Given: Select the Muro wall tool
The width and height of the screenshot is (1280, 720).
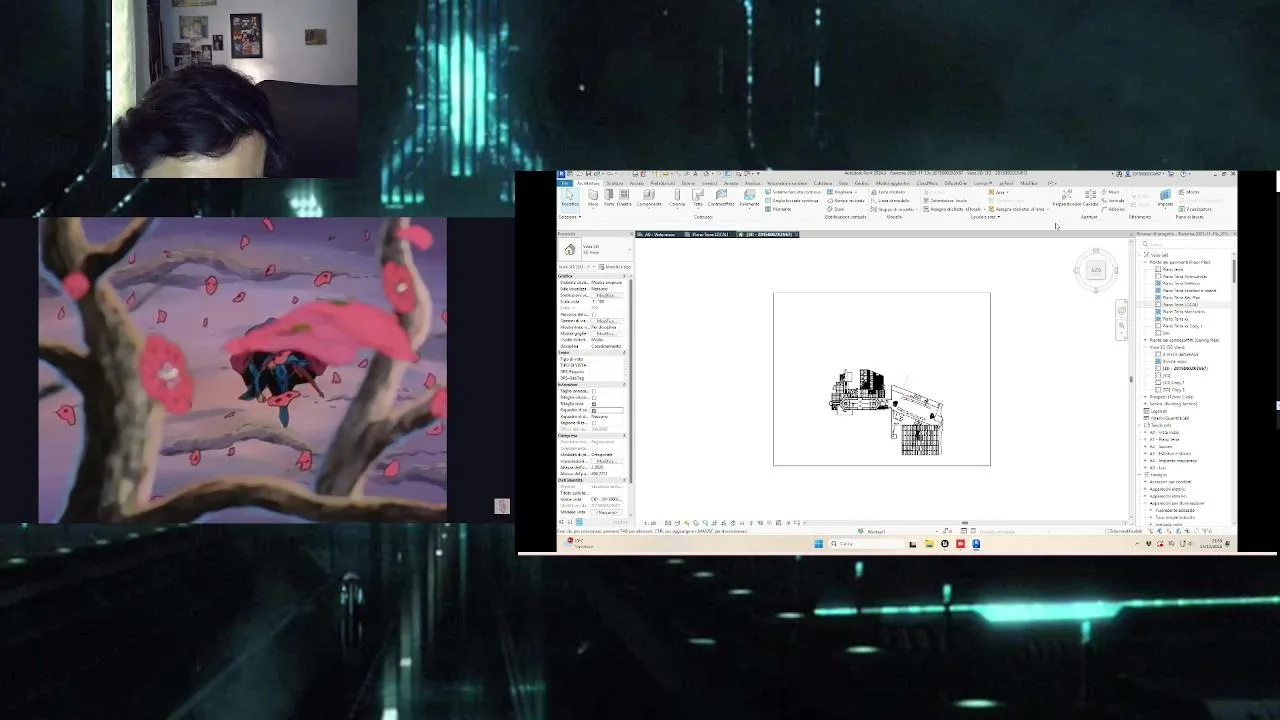Looking at the screenshot, I should [593, 197].
